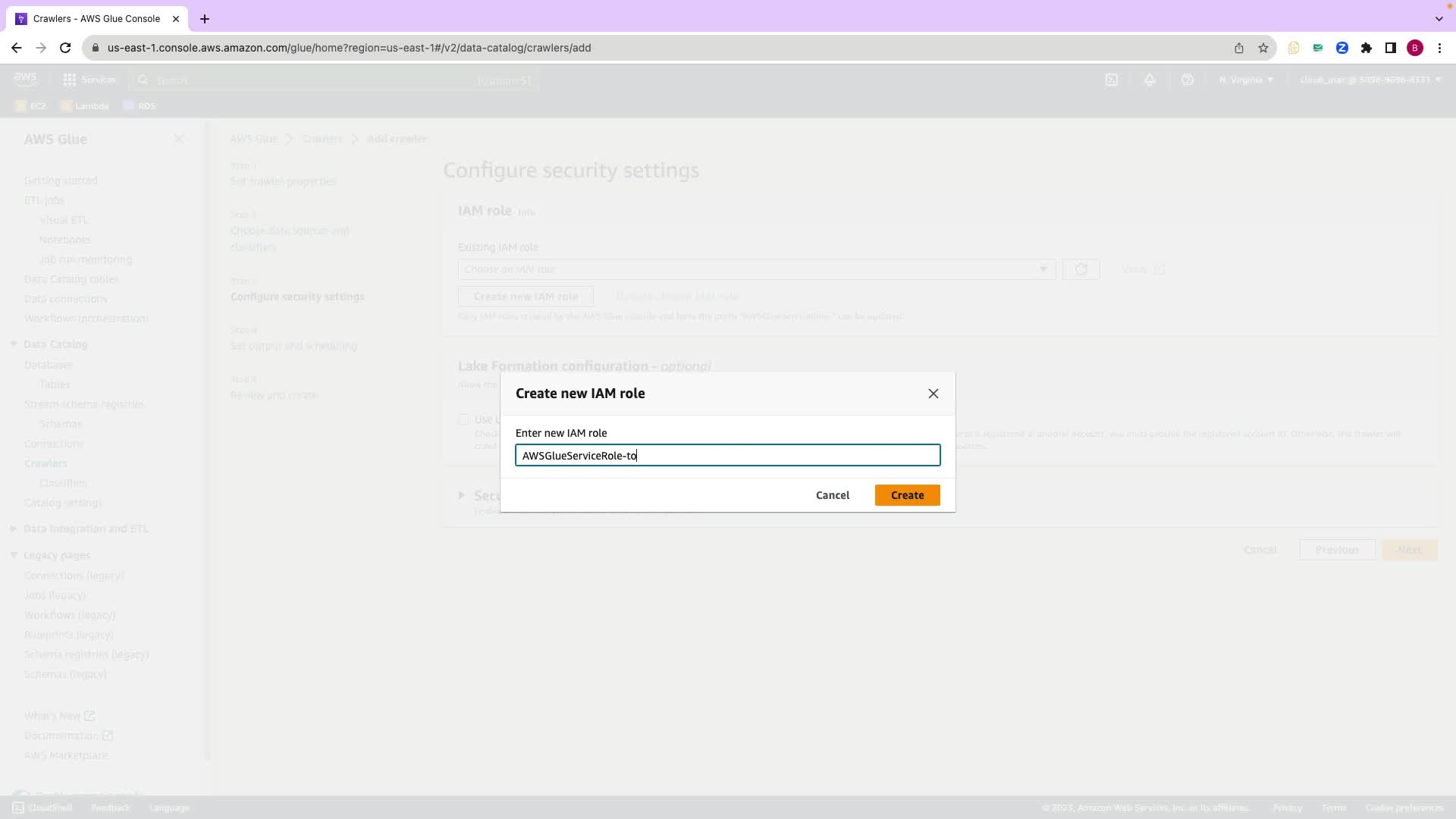Click the AWS logo home icon

[x=25, y=79]
